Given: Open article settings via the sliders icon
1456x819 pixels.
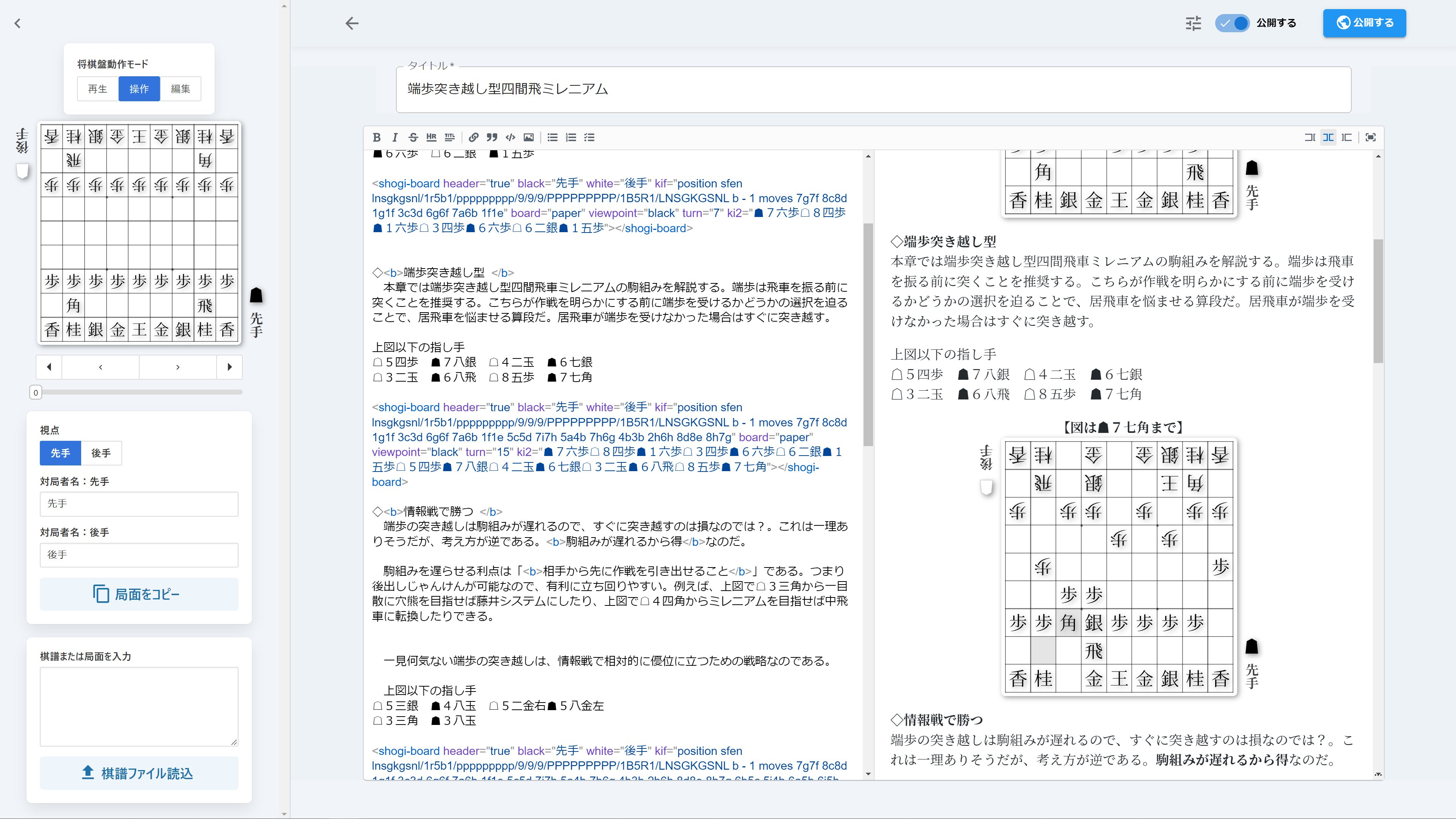Looking at the screenshot, I should coord(1193,23).
